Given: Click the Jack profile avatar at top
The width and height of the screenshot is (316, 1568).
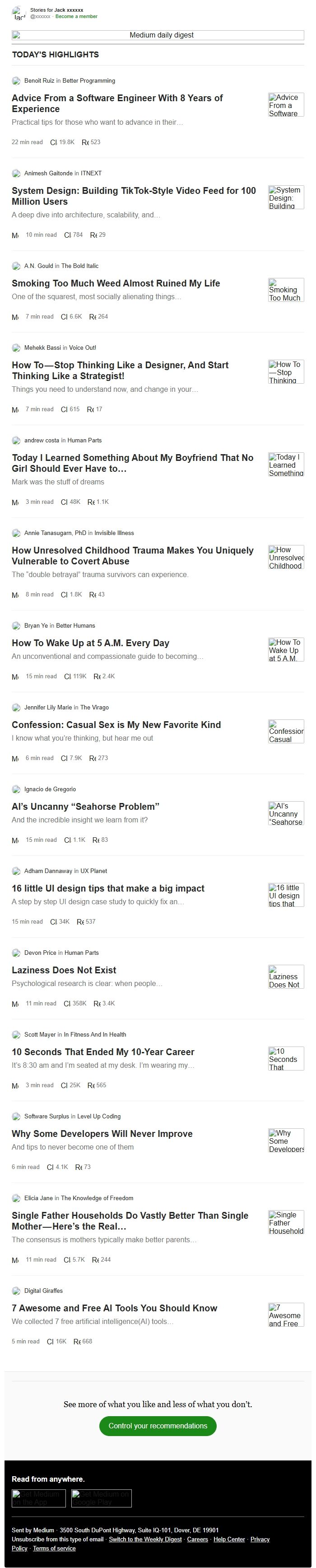Looking at the screenshot, I should pos(19,14).
